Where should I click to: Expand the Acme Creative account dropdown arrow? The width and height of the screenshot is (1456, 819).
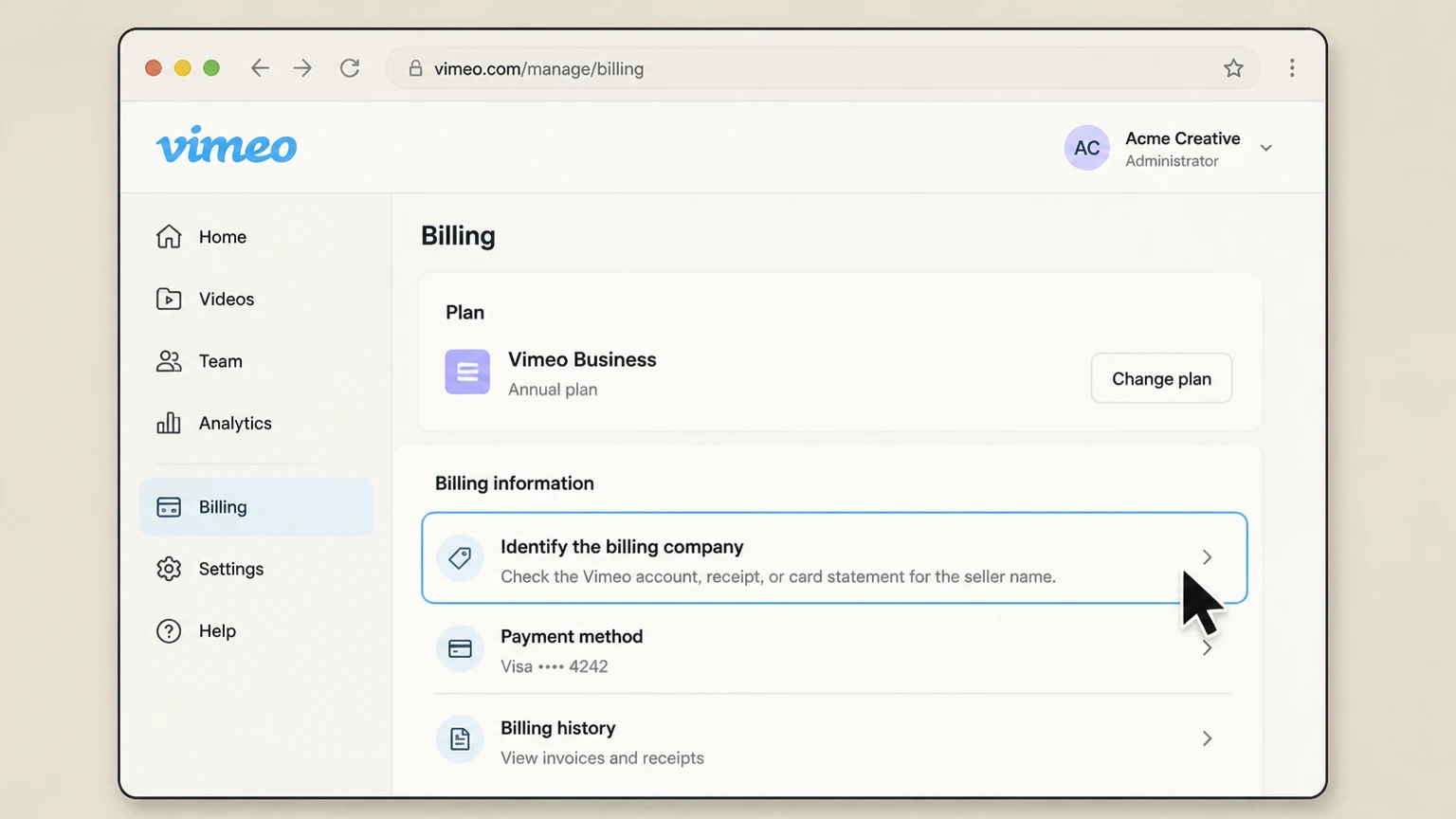[1266, 148]
